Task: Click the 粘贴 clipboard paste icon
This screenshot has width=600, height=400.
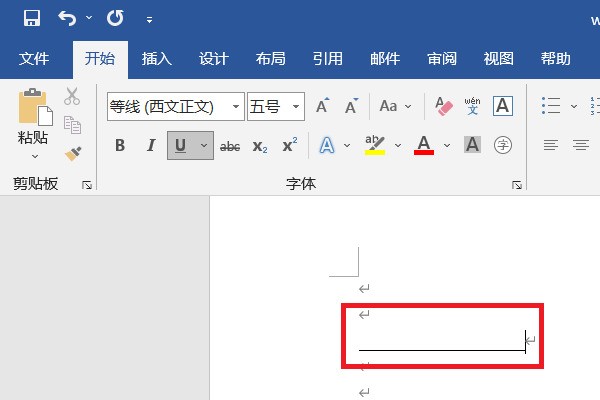Action: (35, 107)
